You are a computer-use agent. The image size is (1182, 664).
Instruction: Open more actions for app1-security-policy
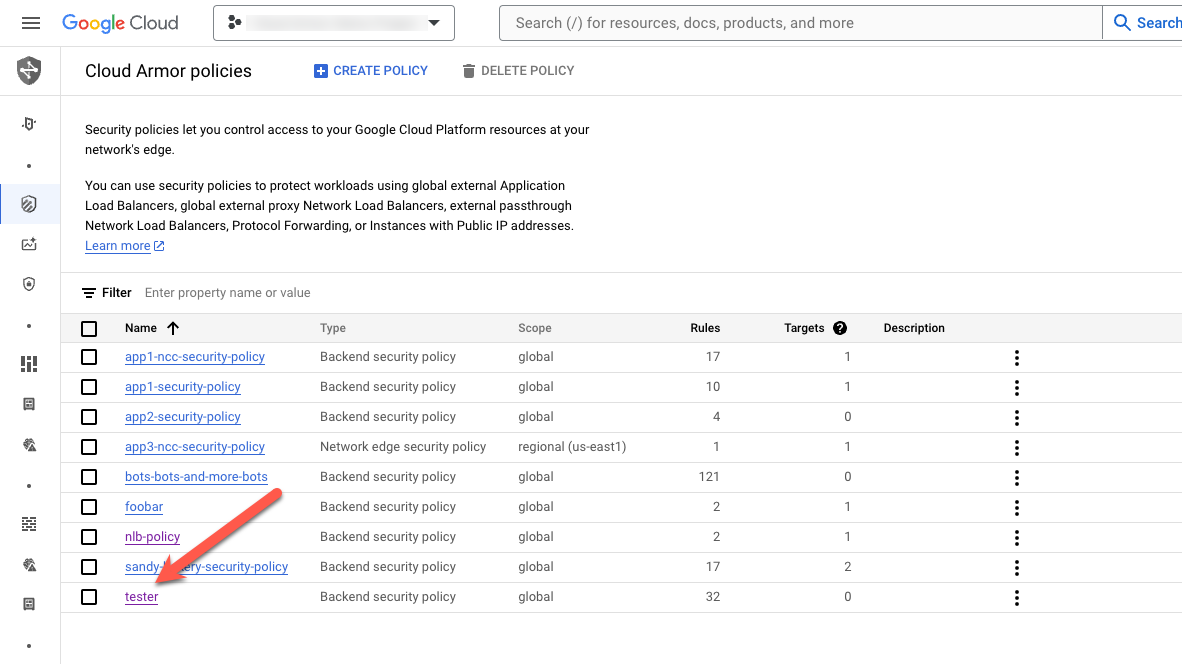1016,388
